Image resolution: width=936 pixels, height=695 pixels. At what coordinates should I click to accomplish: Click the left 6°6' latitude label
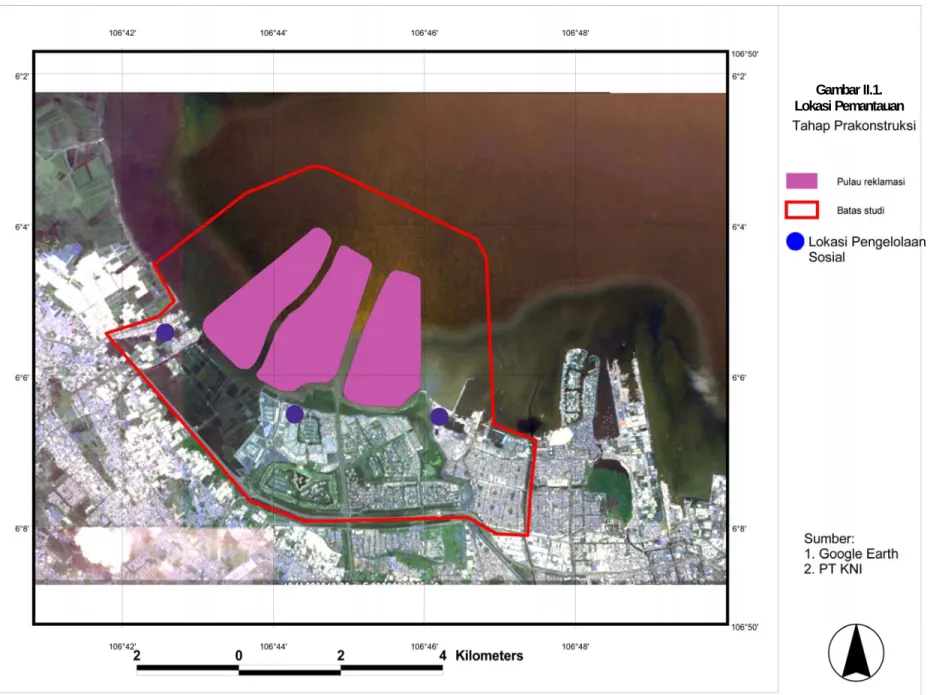(x=21, y=378)
